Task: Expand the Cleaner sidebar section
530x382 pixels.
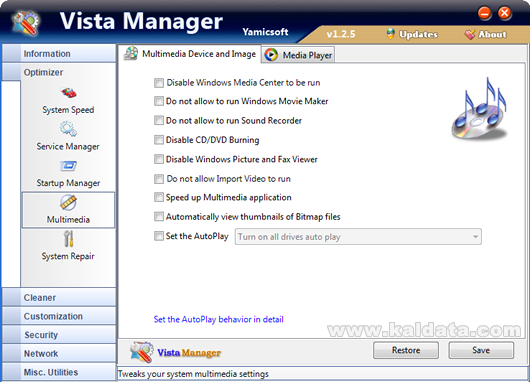Action: [x=59, y=297]
